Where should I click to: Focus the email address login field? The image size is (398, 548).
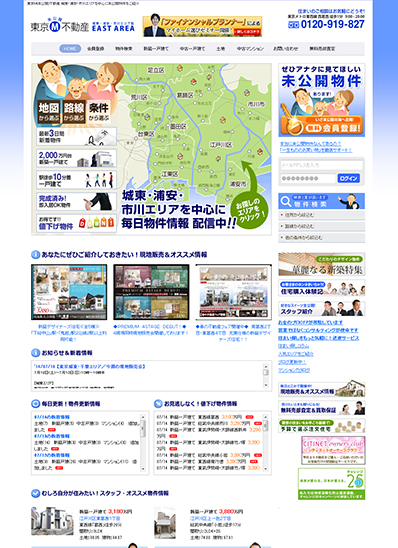321,165
